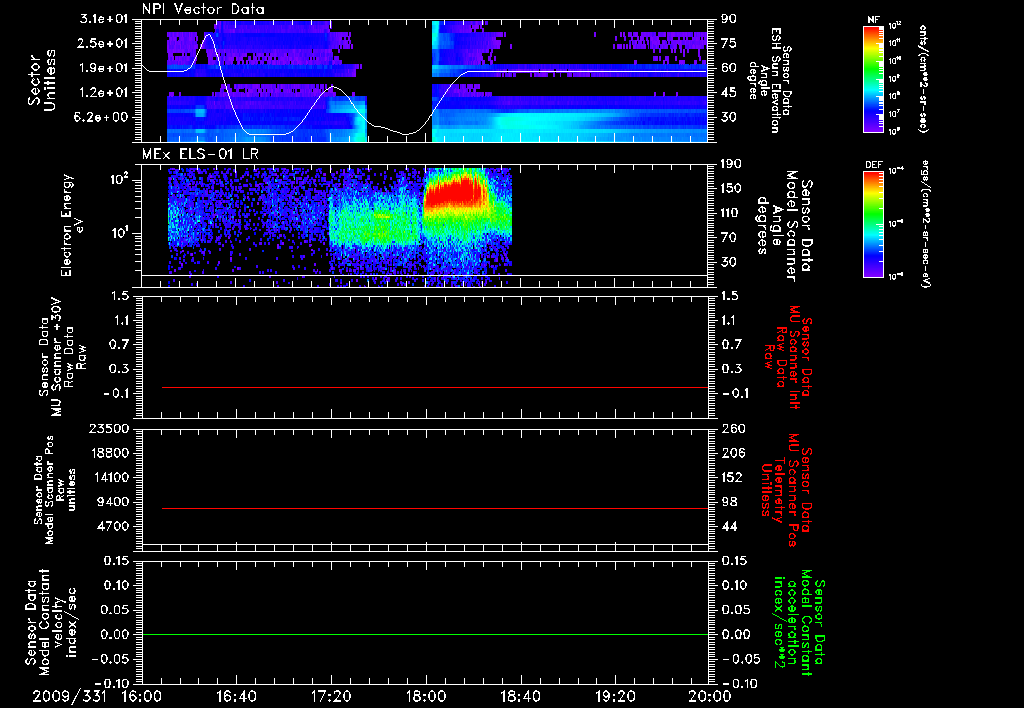Click the 'Model Scanner Angle degrees' axis label
Viewport: 1024px width, 708px height.
(x=784, y=226)
